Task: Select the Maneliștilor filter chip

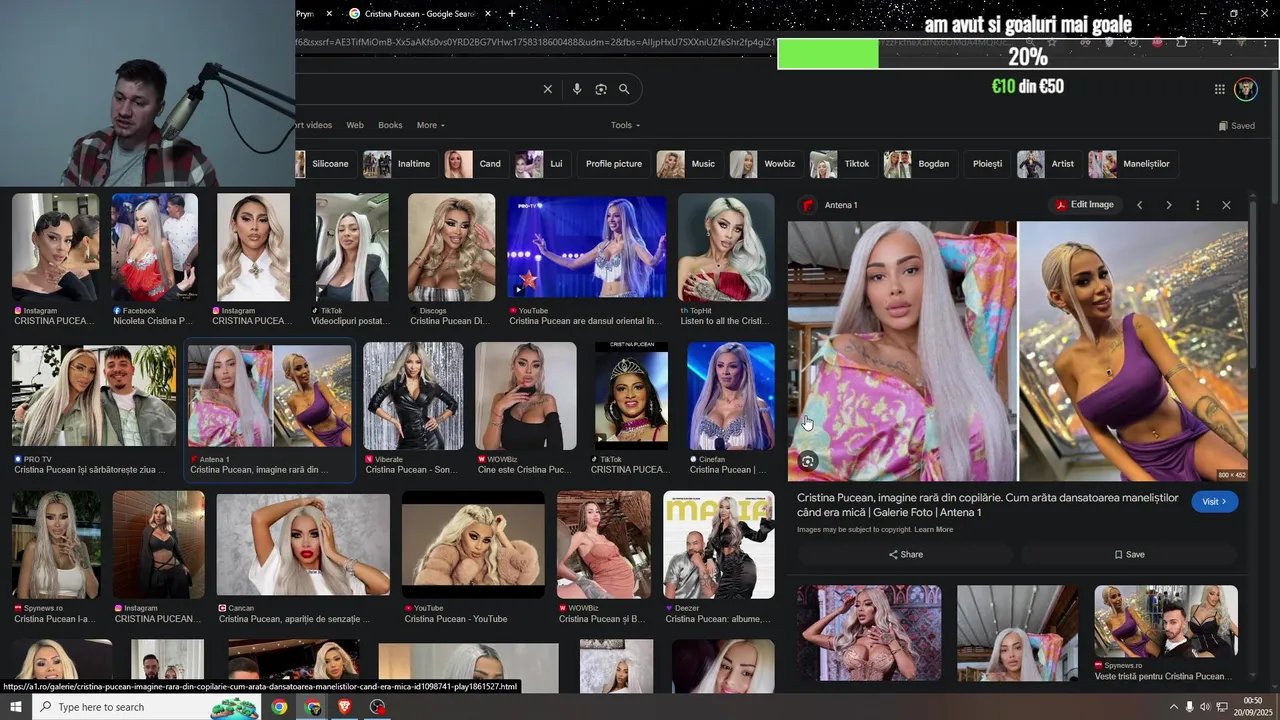Action: click(x=1132, y=164)
